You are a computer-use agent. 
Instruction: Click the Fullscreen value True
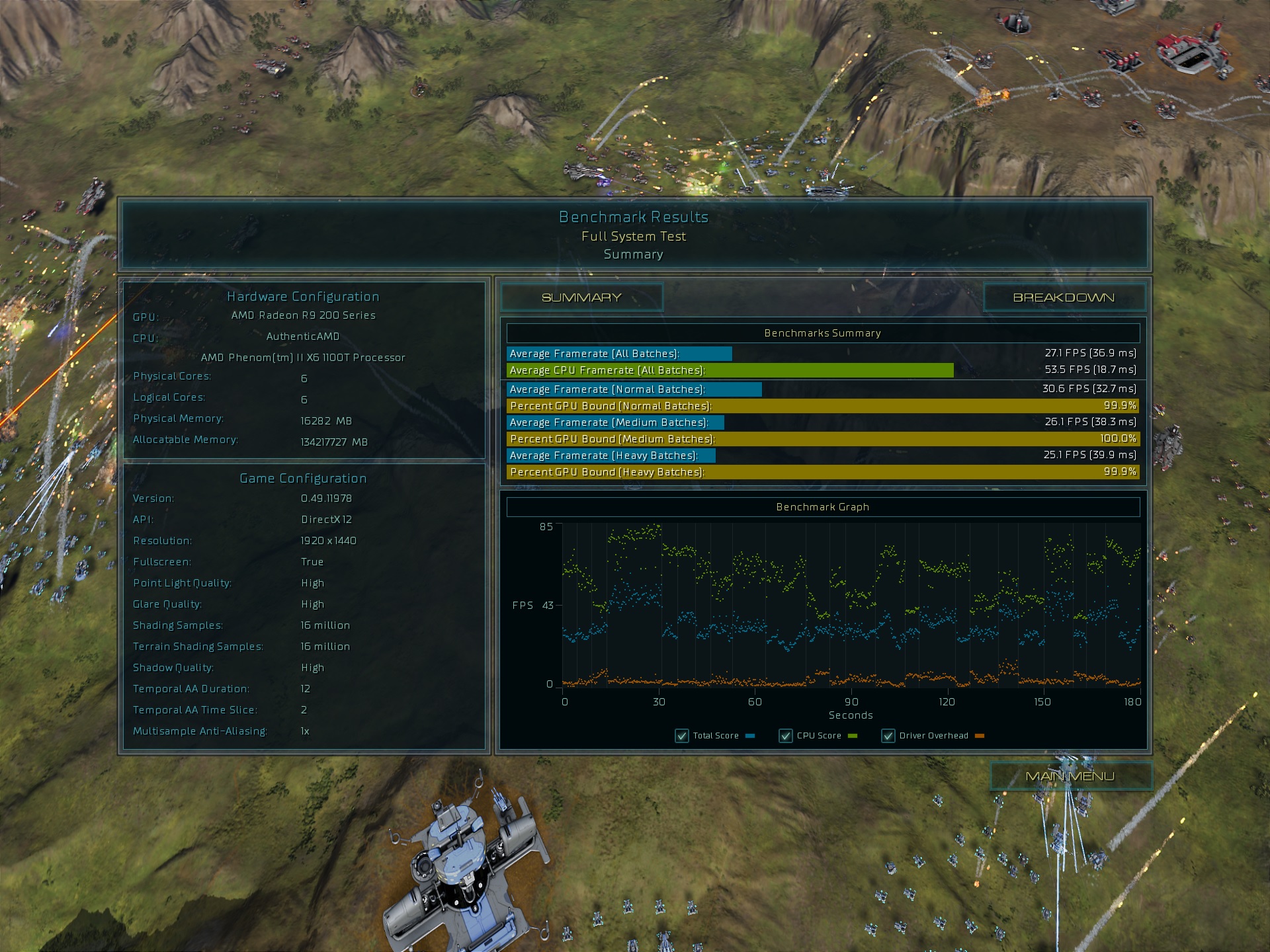coord(312,562)
